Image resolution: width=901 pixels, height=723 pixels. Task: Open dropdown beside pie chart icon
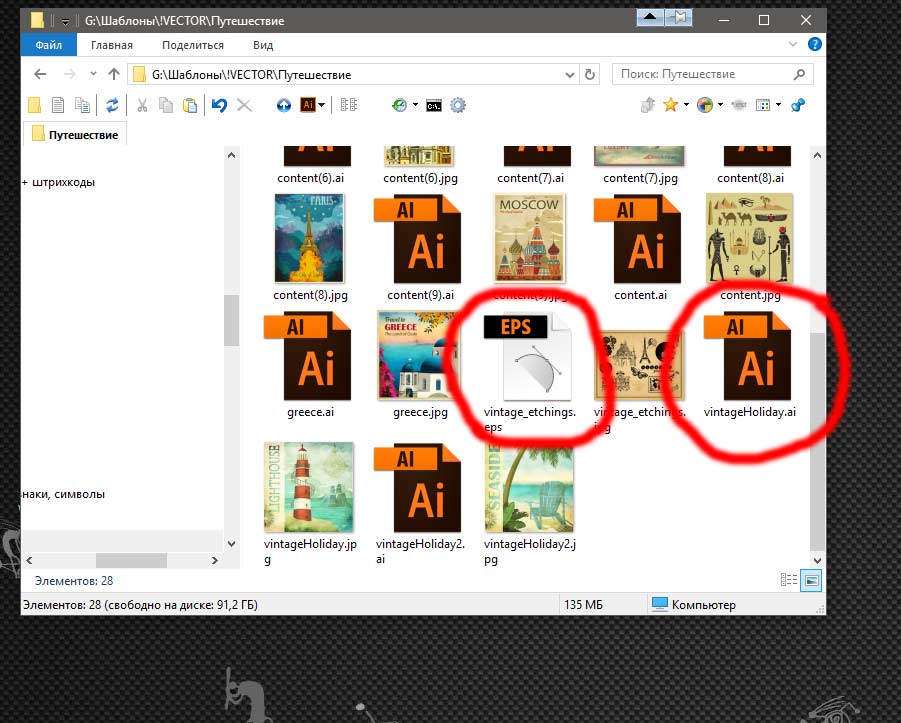click(x=720, y=105)
